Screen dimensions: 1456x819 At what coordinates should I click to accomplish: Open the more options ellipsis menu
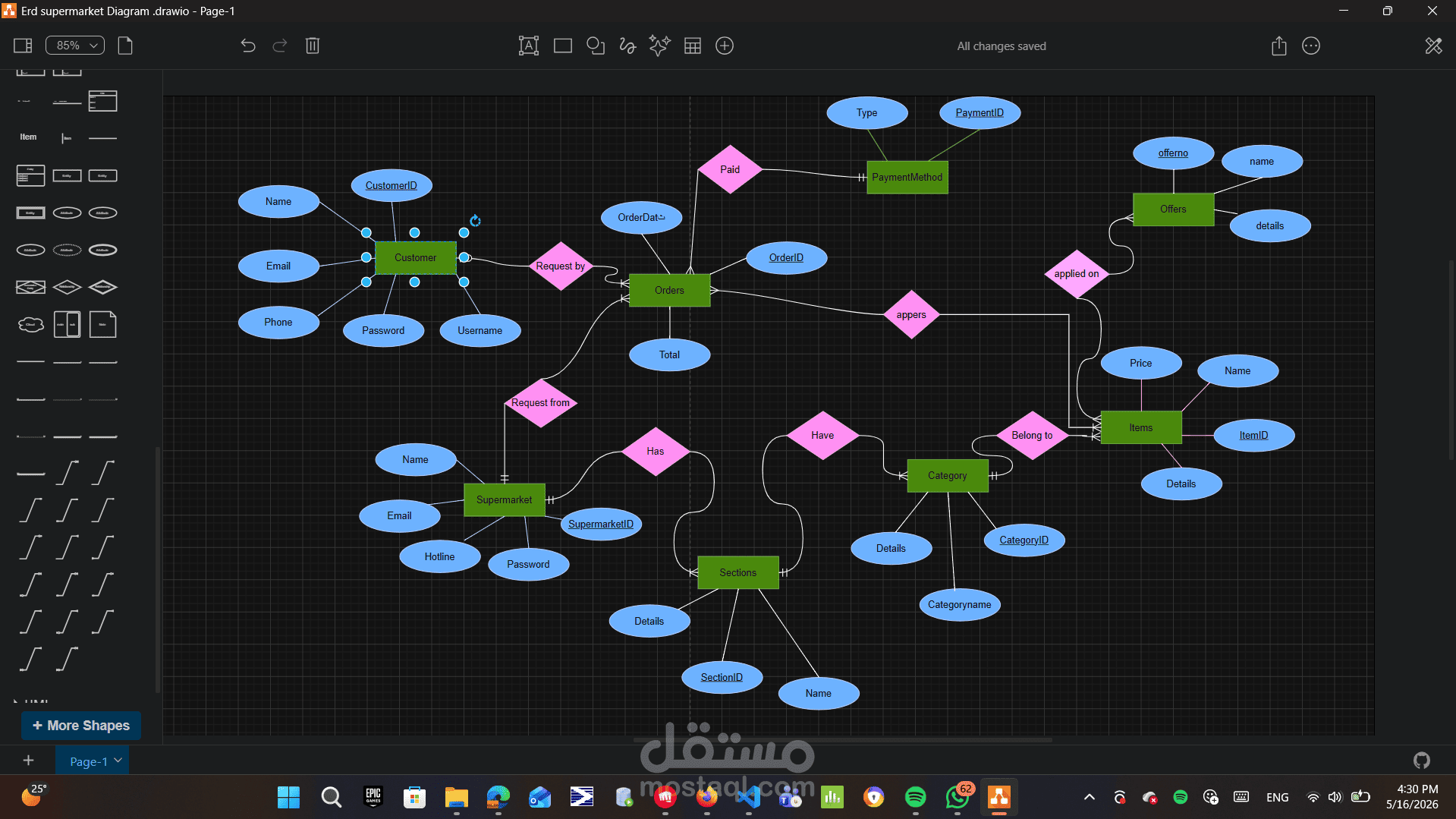1311,46
